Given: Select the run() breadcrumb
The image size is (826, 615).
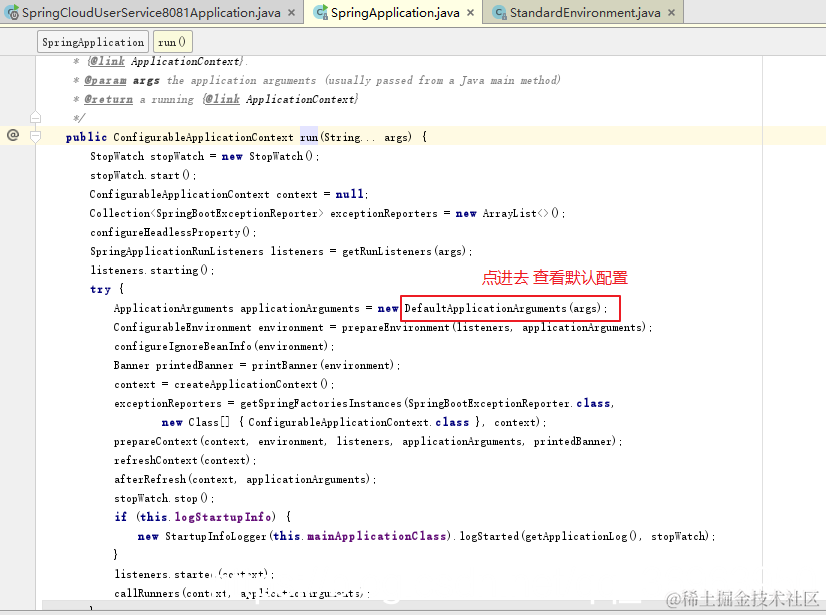Looking at the screenshot, I should (172, 42).
